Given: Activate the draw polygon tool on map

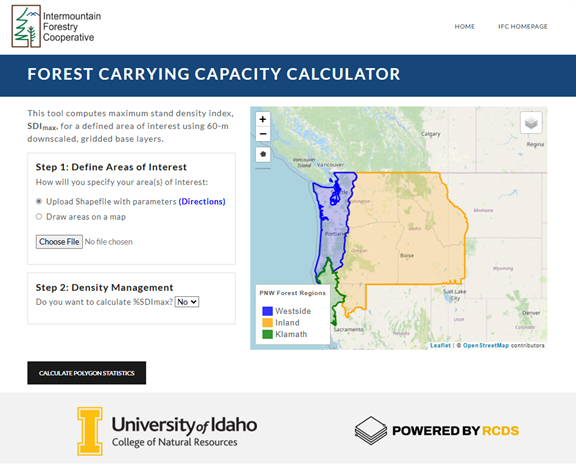Looking at the screenshot, I should click(x=263, y=154).
